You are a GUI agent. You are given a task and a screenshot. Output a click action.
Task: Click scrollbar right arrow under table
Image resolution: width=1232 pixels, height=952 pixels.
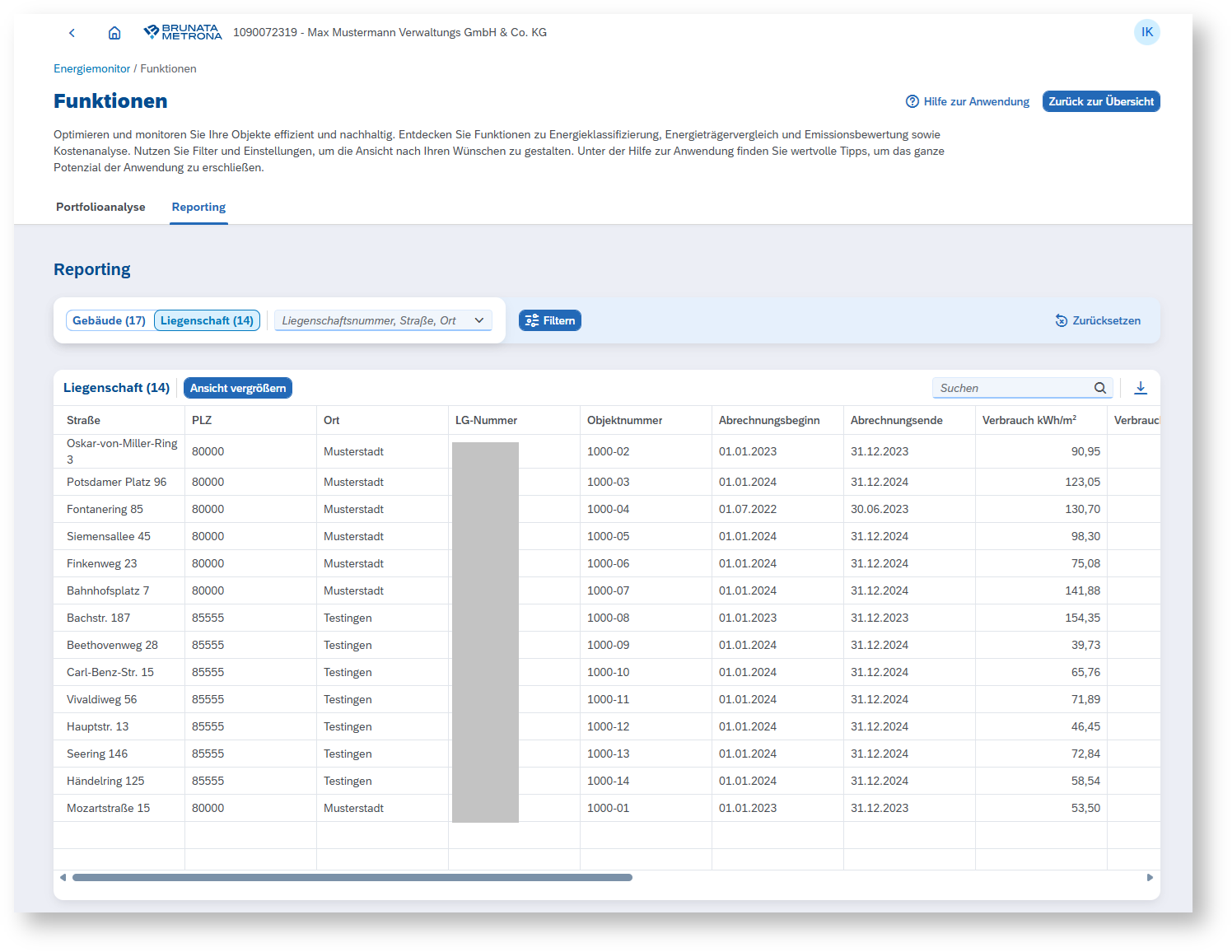coord(1150,878)
